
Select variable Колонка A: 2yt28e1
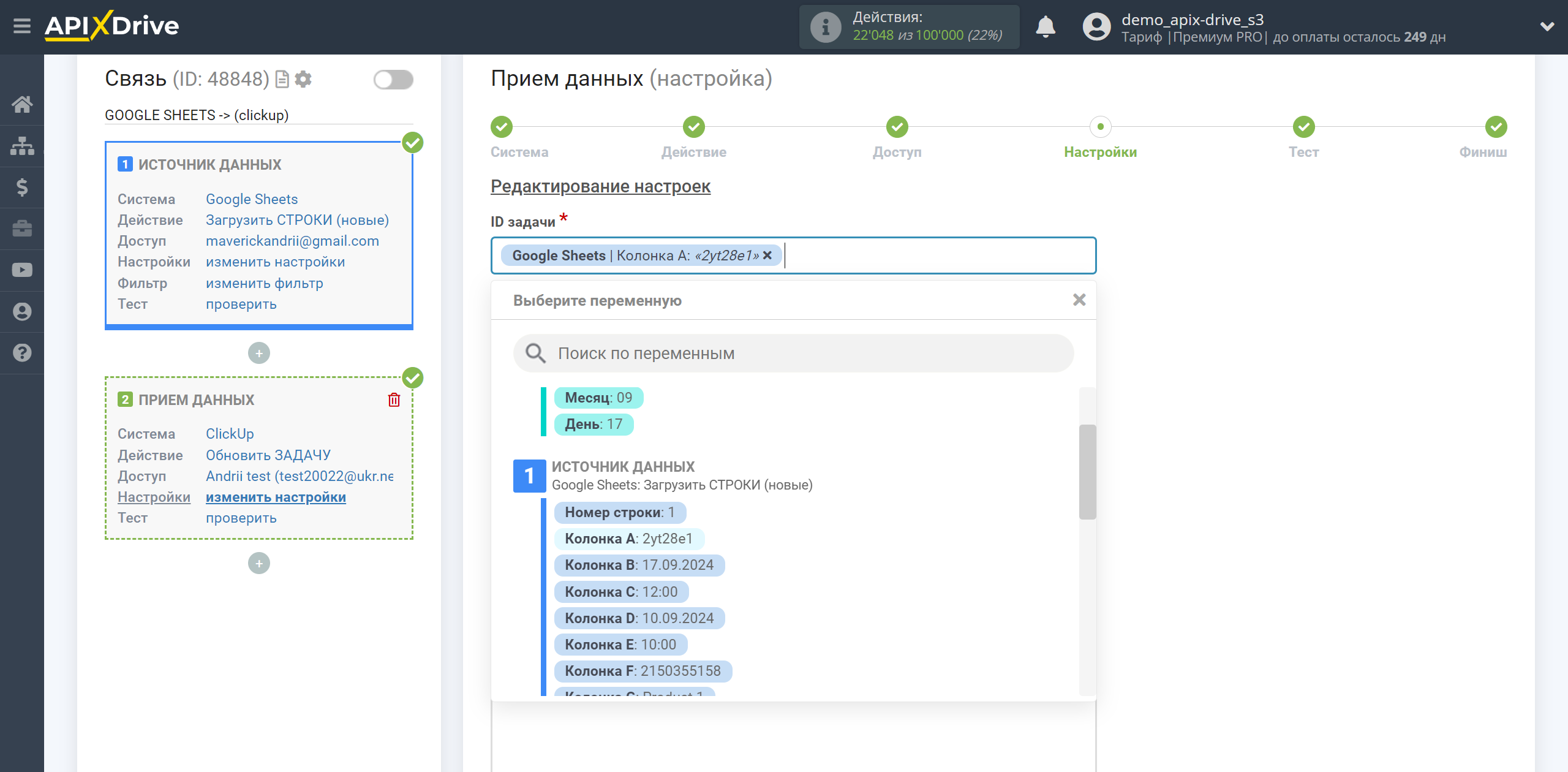(629, 539)
